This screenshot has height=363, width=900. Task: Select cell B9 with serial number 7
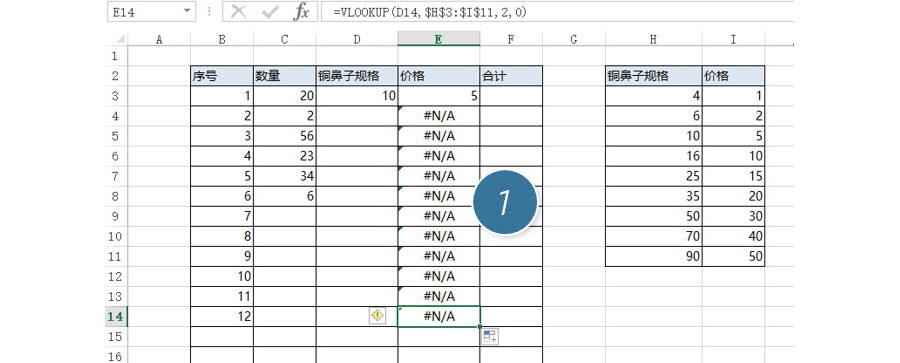[x=222, y=217]
